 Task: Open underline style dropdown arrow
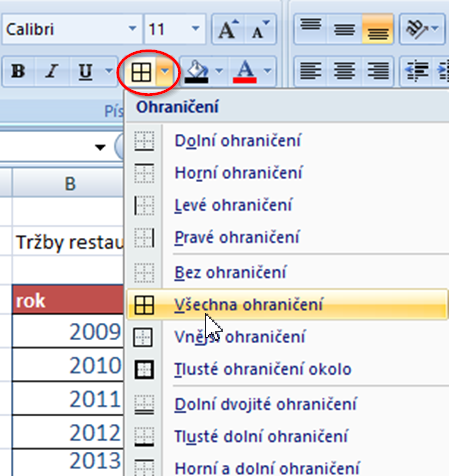coord(109,71)
